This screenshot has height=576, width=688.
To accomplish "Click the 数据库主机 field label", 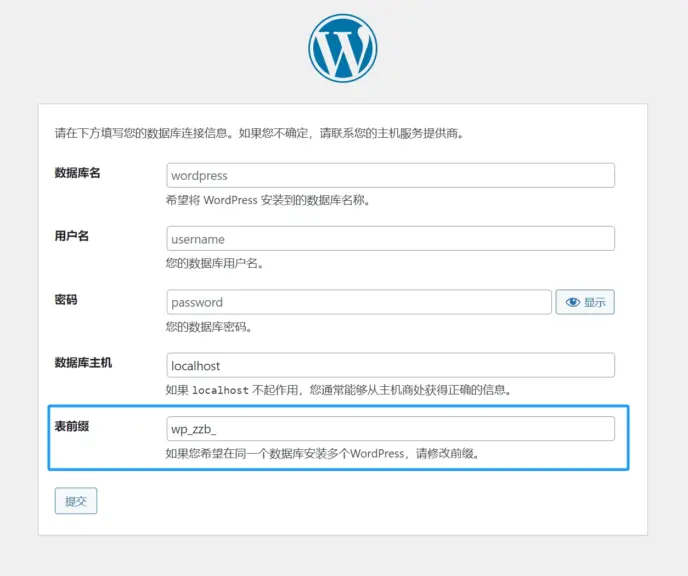I will 83,362.
